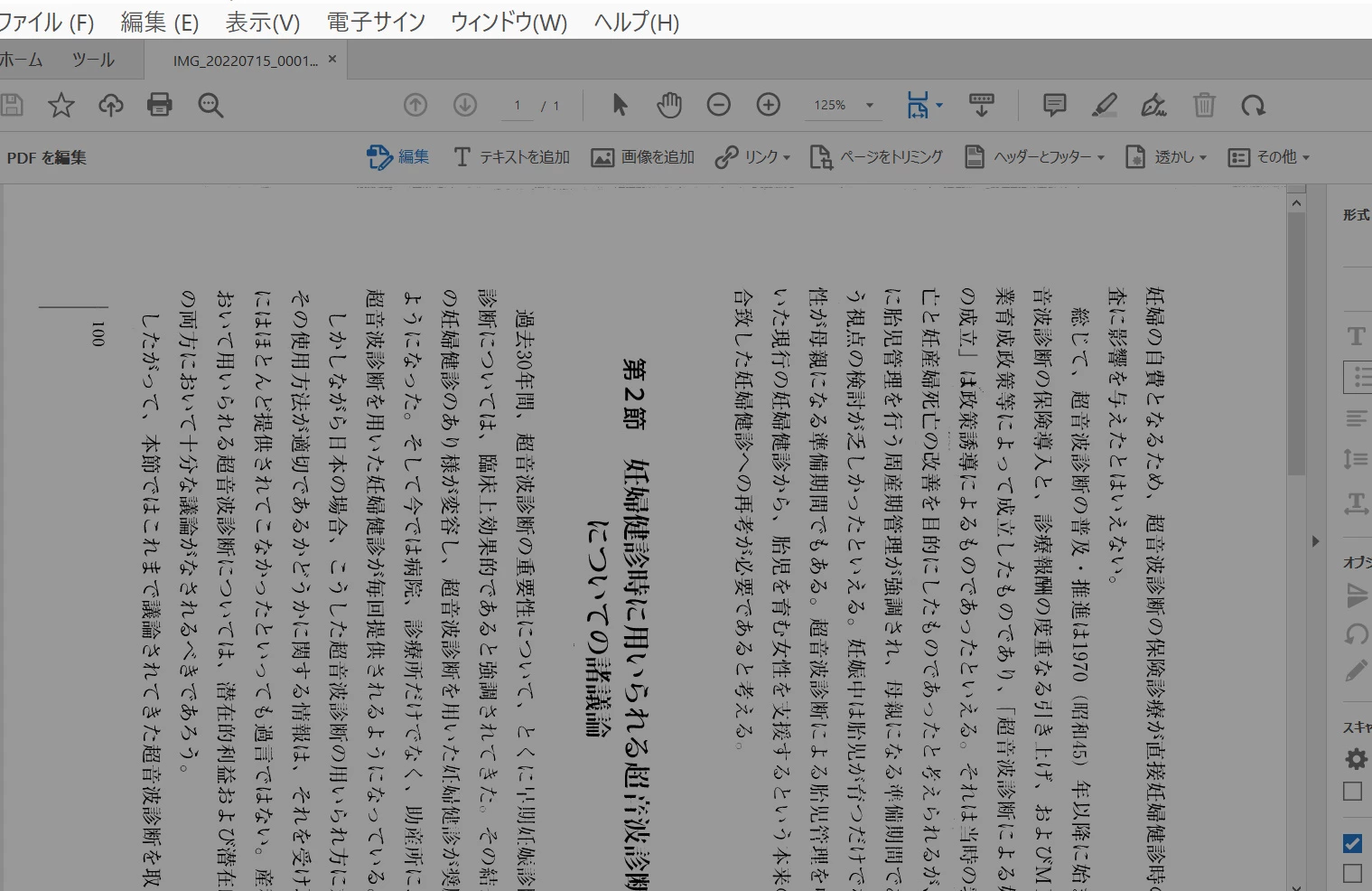Zoom in with the plus circle icon
The height and width of the screenshot is (891, 1372).
coord(769,105)
